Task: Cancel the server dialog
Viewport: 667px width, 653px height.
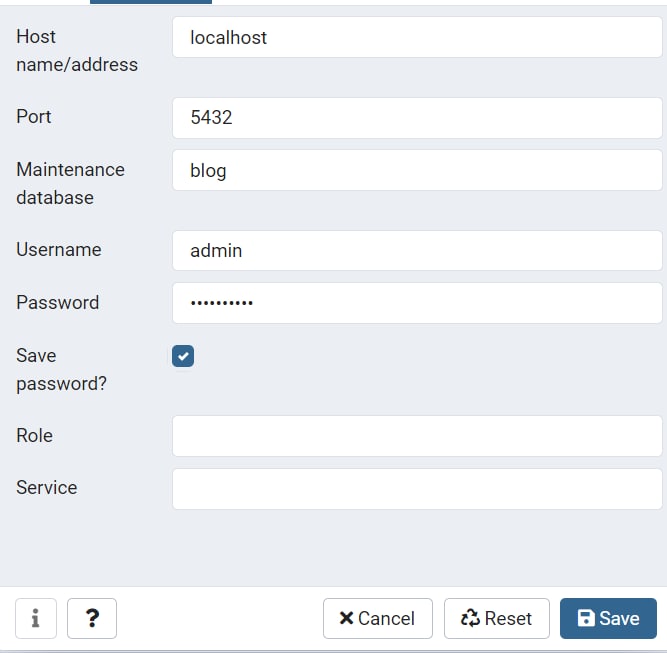Action: [x=378, y=618]
